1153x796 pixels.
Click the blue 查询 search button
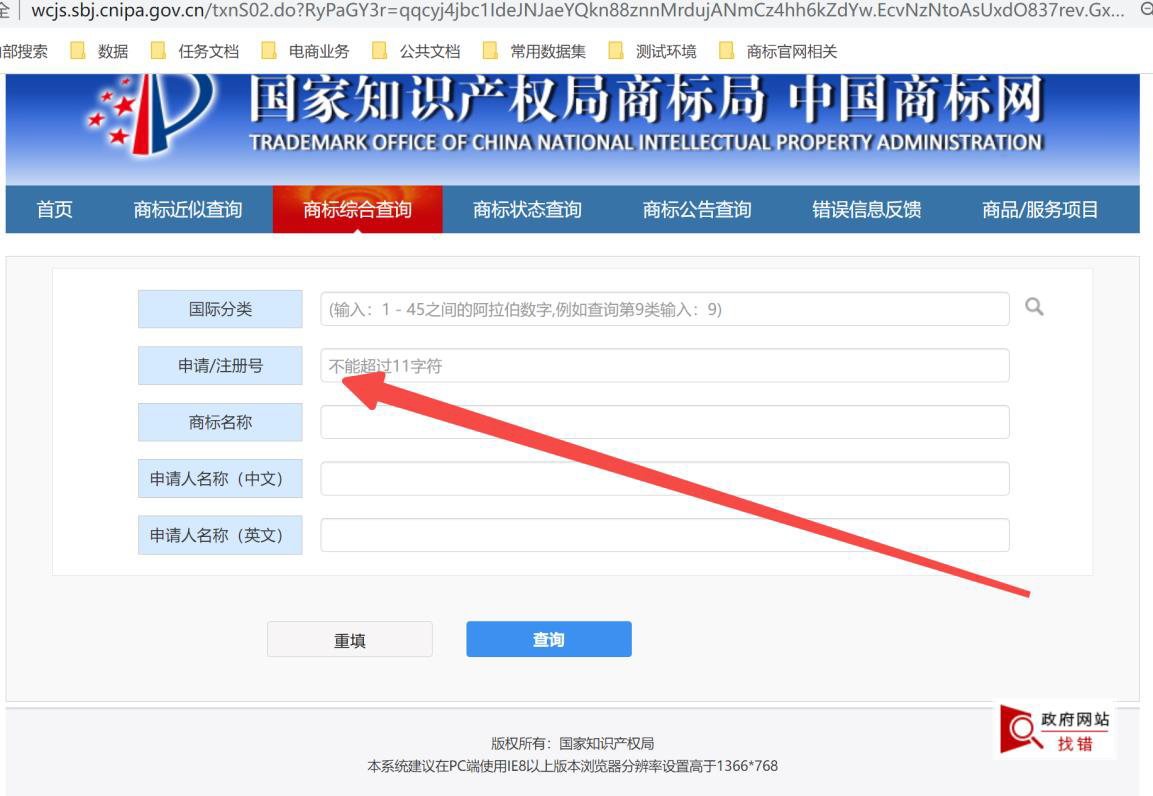coord(549,639)
